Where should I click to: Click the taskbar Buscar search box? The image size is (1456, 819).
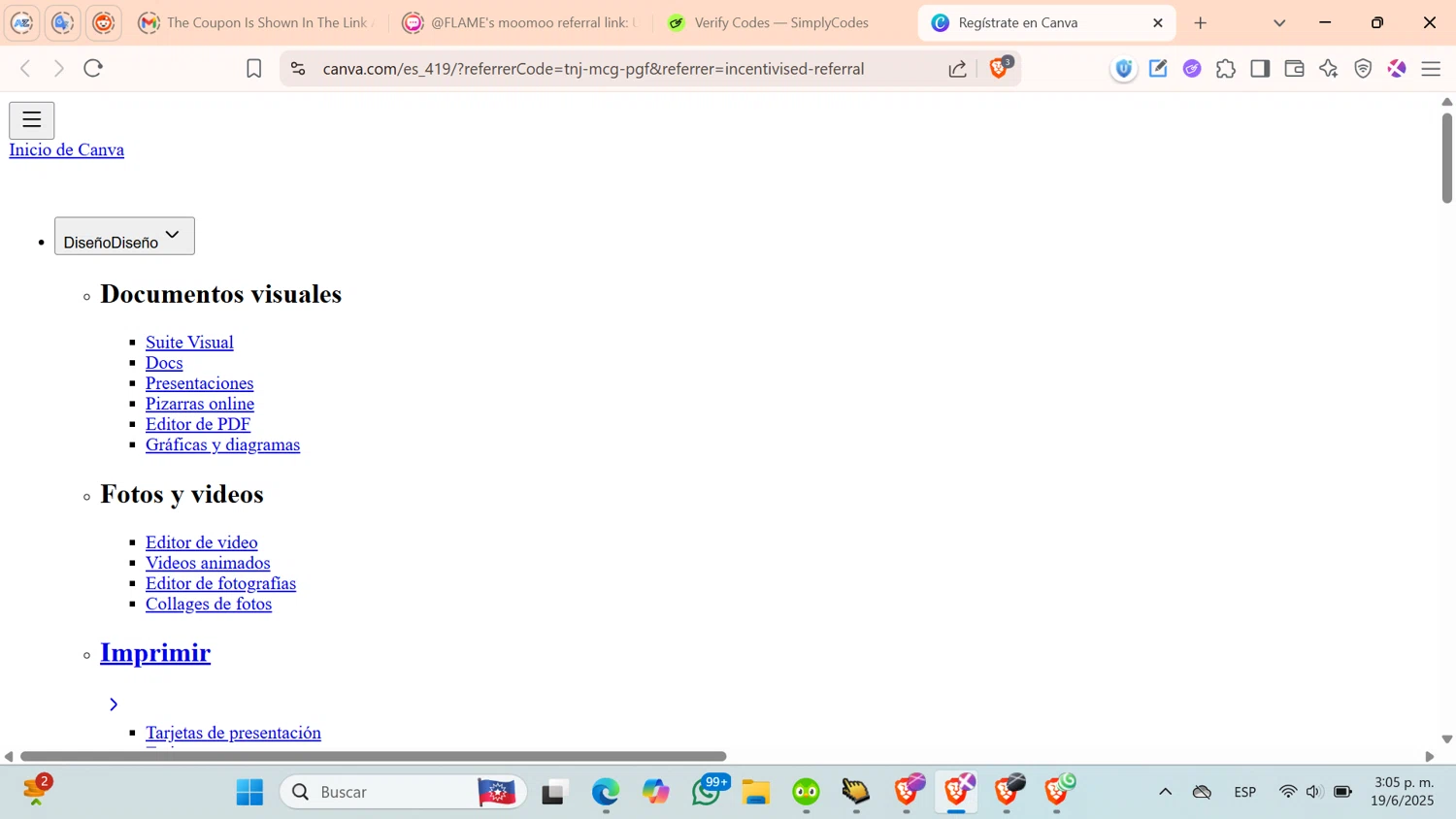(x=404, y=792)
